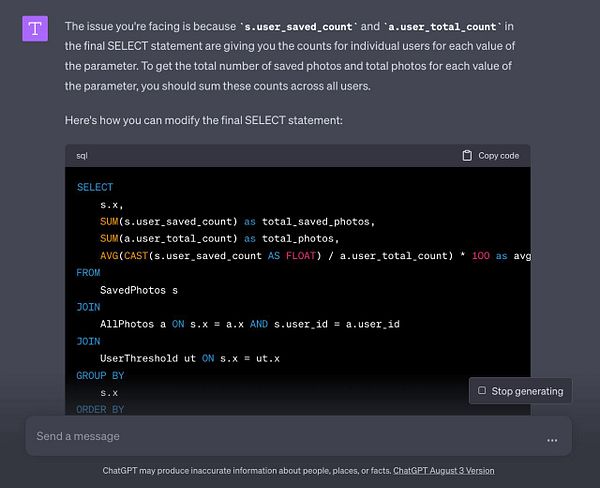Click the line SUM(s.user_saved_count) as total_saved_photos

[237, 222]
